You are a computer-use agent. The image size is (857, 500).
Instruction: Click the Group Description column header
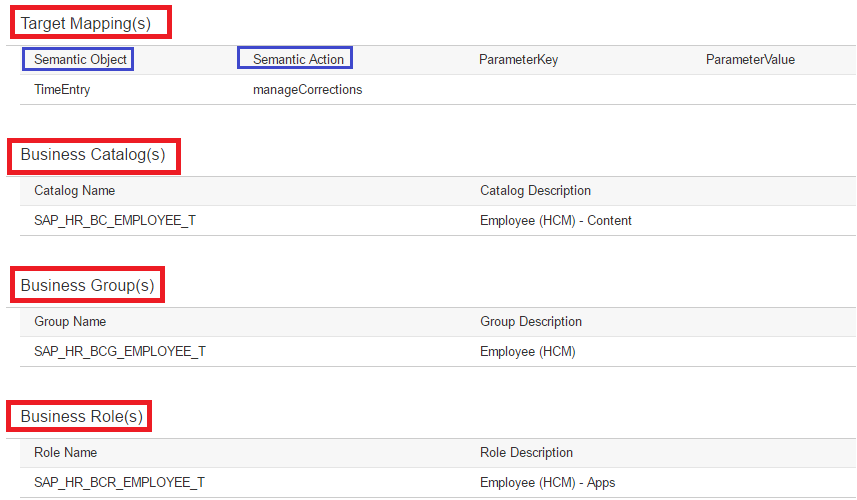point(531,322)
